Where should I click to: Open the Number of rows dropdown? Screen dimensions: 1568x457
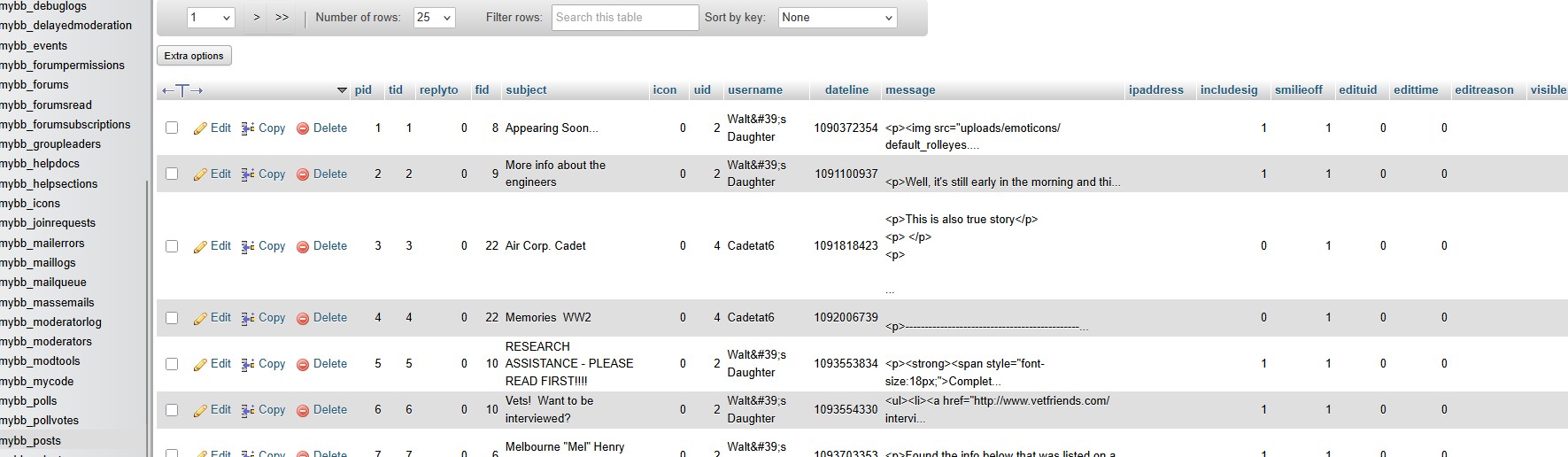(x=434, y=18)
